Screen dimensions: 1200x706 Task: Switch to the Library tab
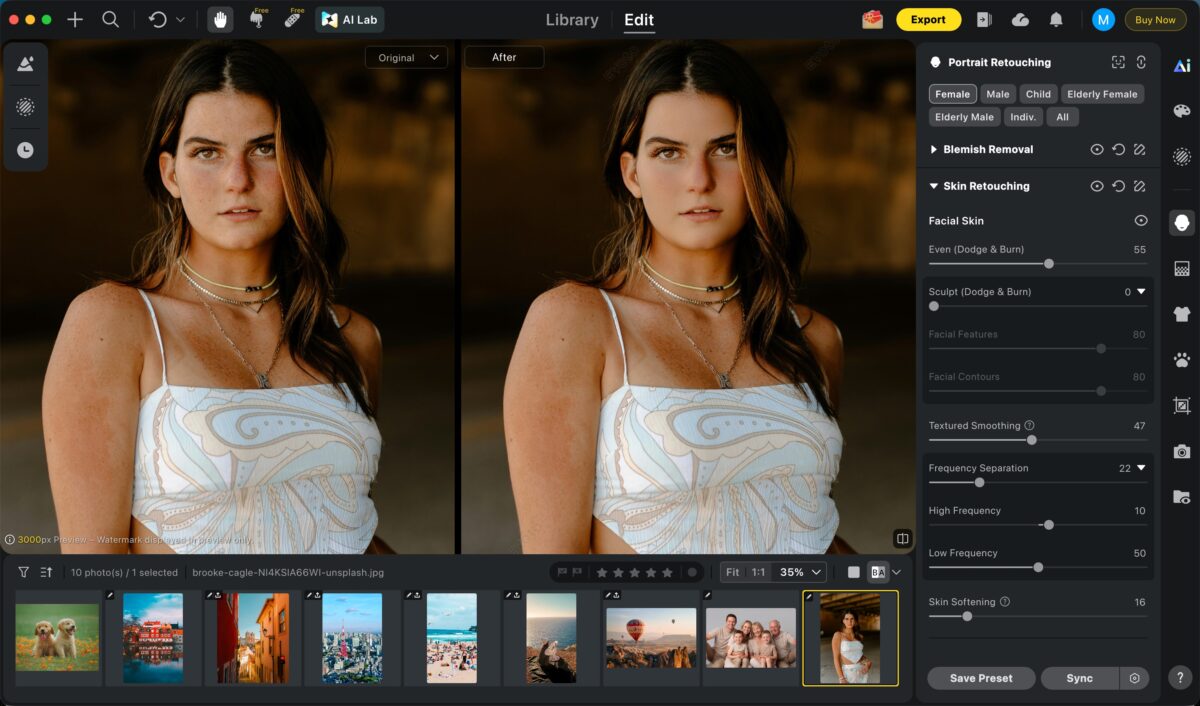coord(571,19)
